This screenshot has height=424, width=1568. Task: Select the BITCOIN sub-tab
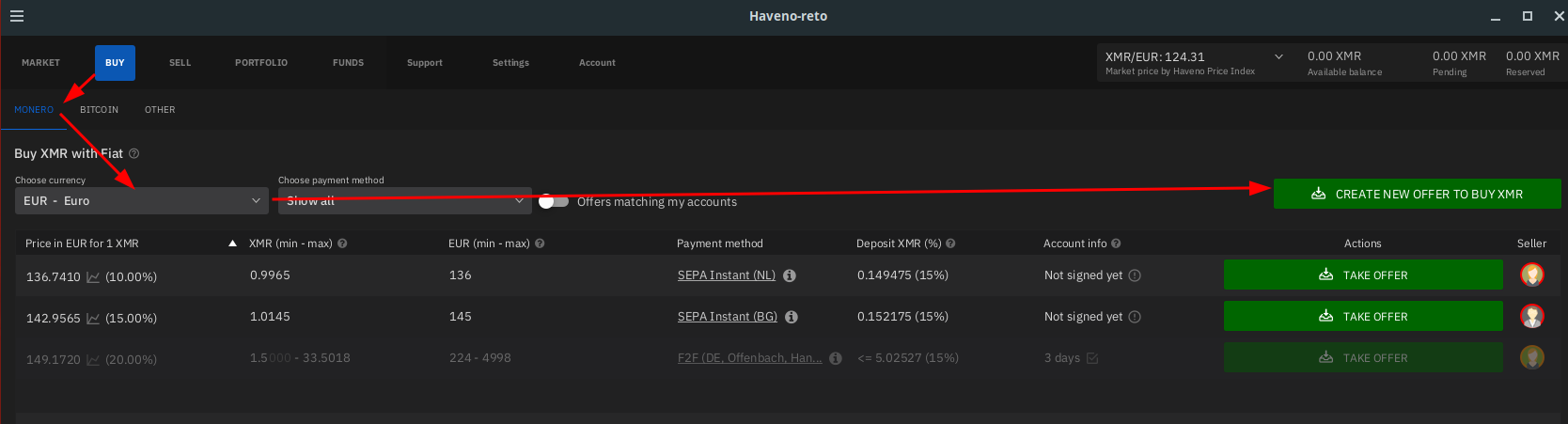[99, 110]
